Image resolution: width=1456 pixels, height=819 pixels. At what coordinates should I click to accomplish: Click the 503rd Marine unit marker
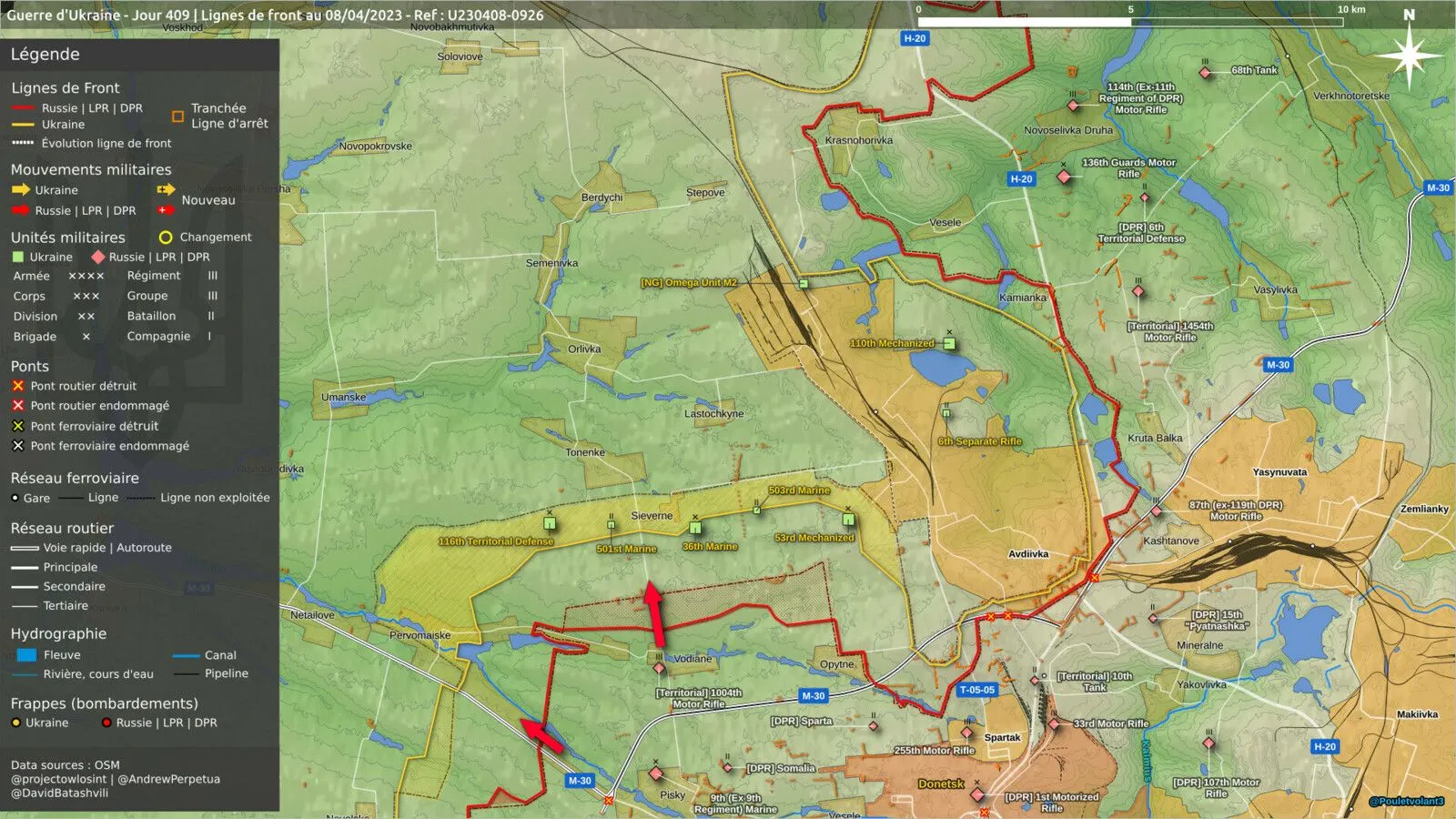point(756,510)
